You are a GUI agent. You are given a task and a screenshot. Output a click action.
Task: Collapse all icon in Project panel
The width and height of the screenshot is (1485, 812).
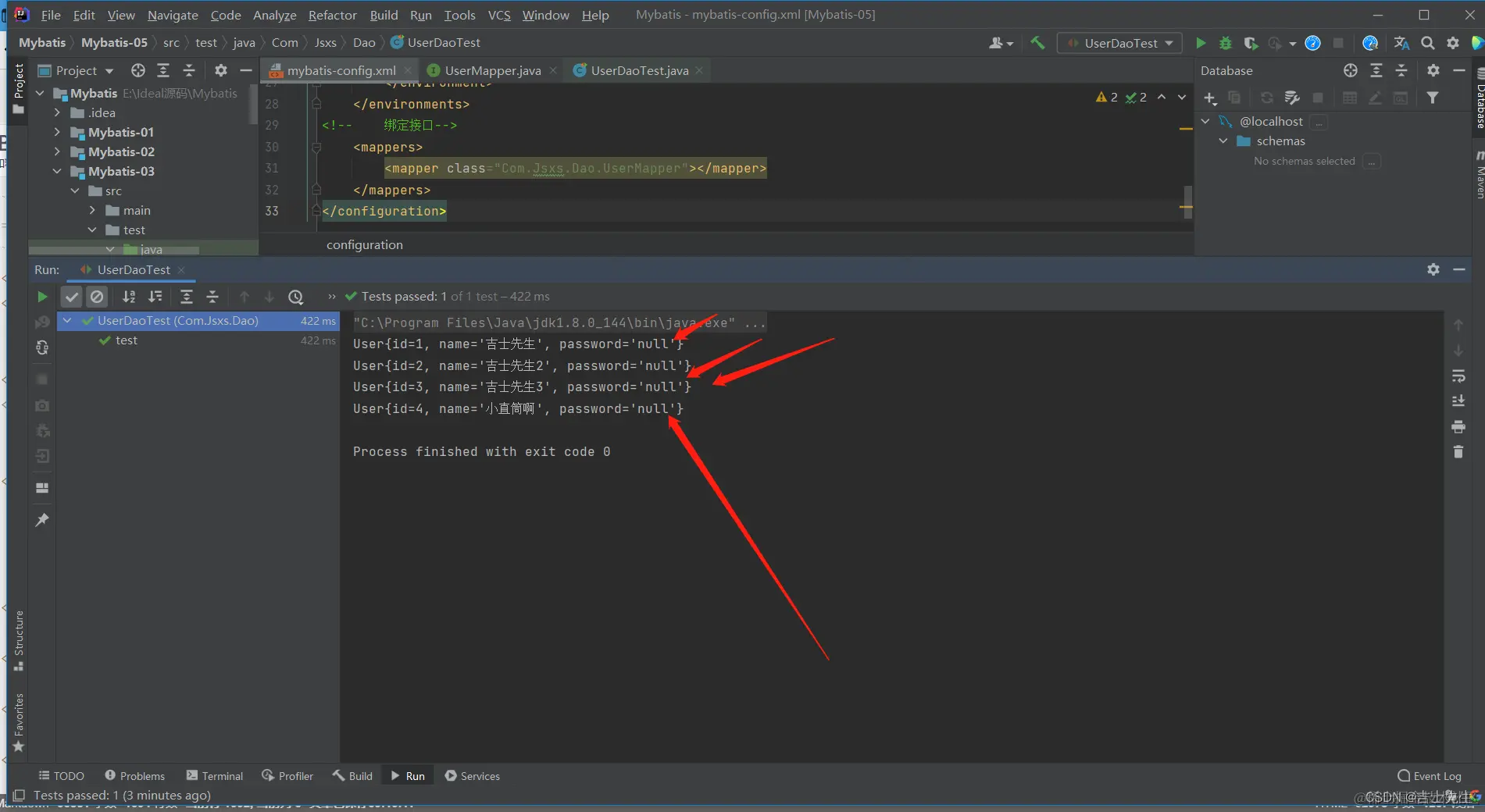coord(188,70)
